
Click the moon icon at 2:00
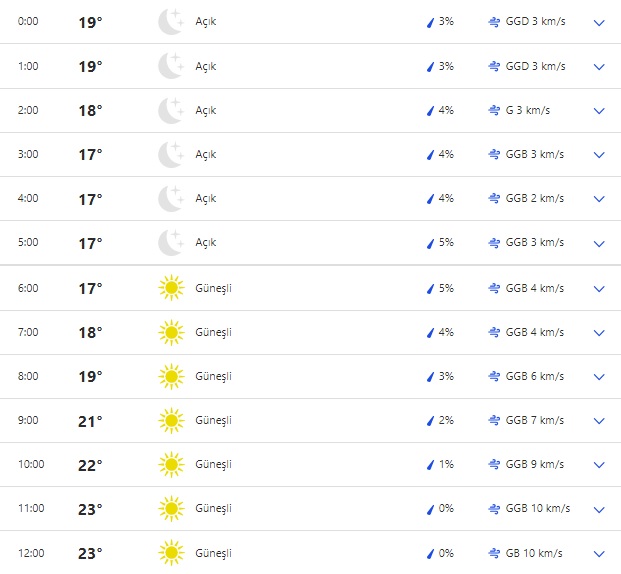(171, 110)
